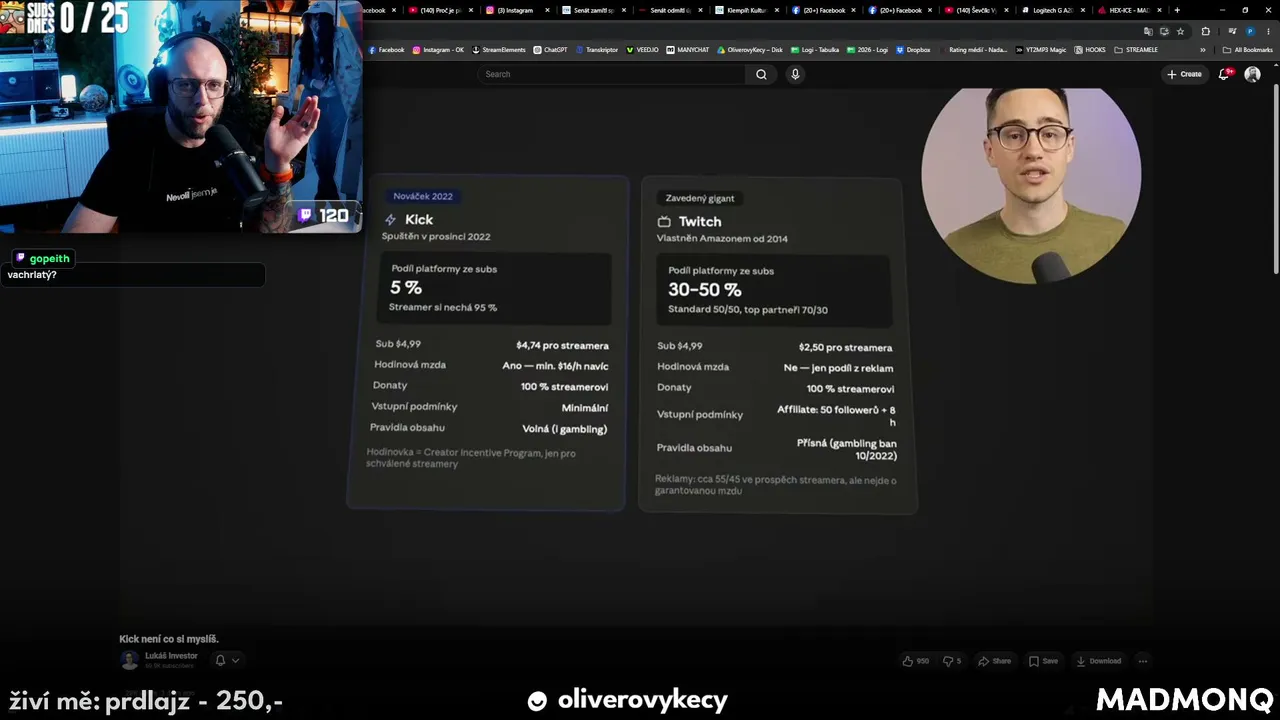Click the '$2,50 pro streamera' value
The image size is (1280, 720).
[x=846, y=347]
